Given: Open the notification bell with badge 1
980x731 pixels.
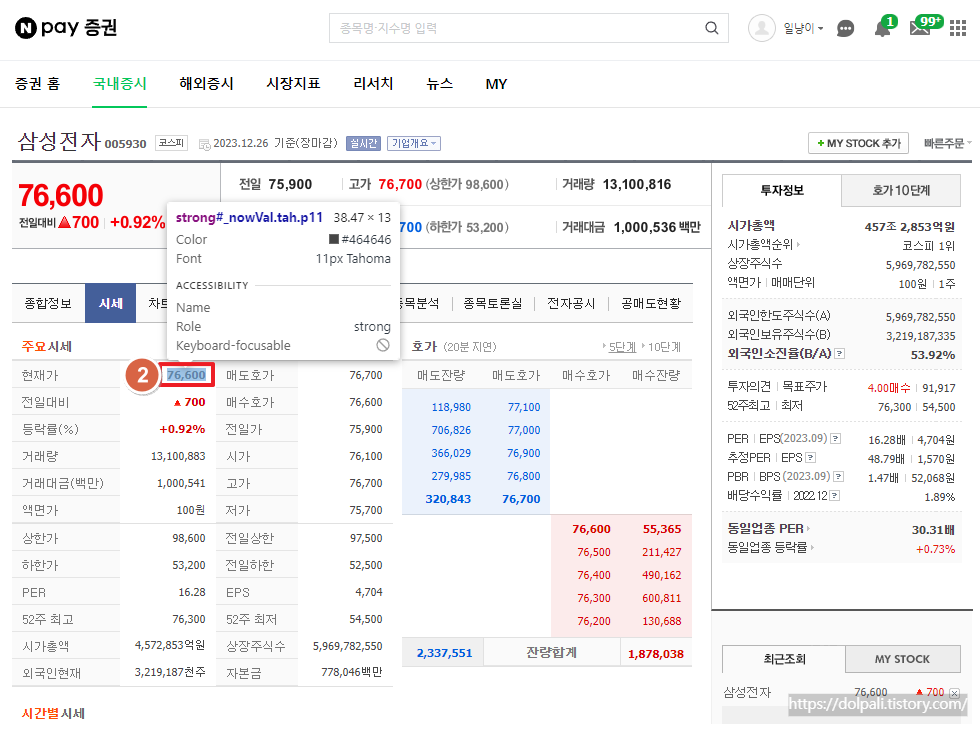Looking at the screenshot, I should click(x=884, y=29).
